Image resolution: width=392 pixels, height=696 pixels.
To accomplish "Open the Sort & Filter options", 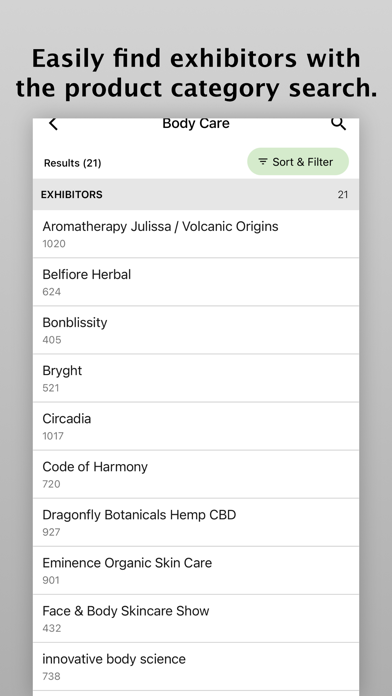I will (x=298, y=162).
